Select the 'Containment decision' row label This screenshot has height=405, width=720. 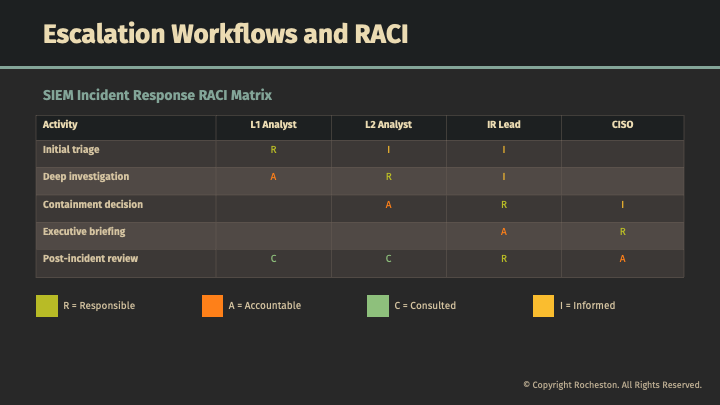click(93, 205)
